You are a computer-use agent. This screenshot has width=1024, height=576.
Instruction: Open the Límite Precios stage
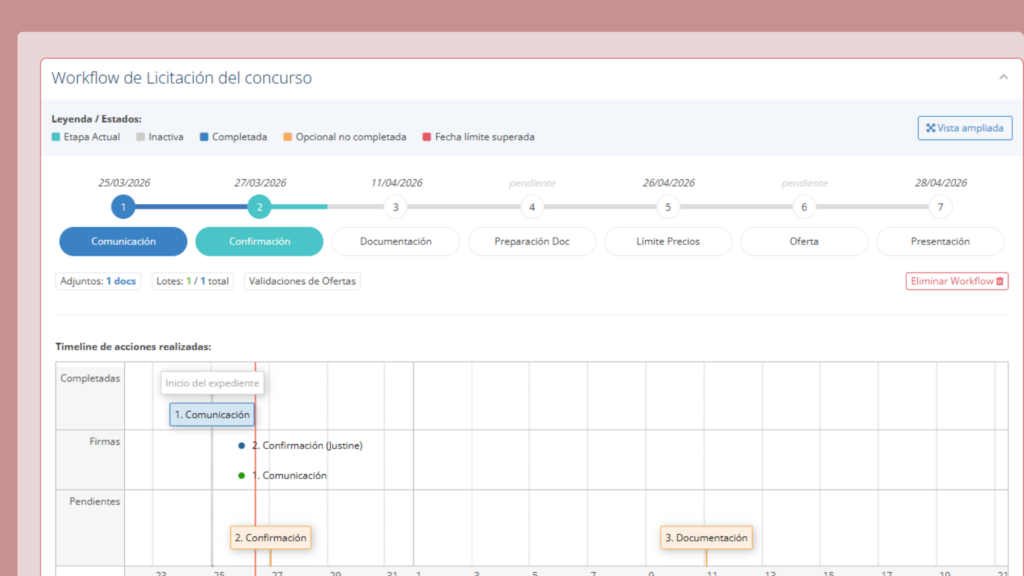coord(667,241)
